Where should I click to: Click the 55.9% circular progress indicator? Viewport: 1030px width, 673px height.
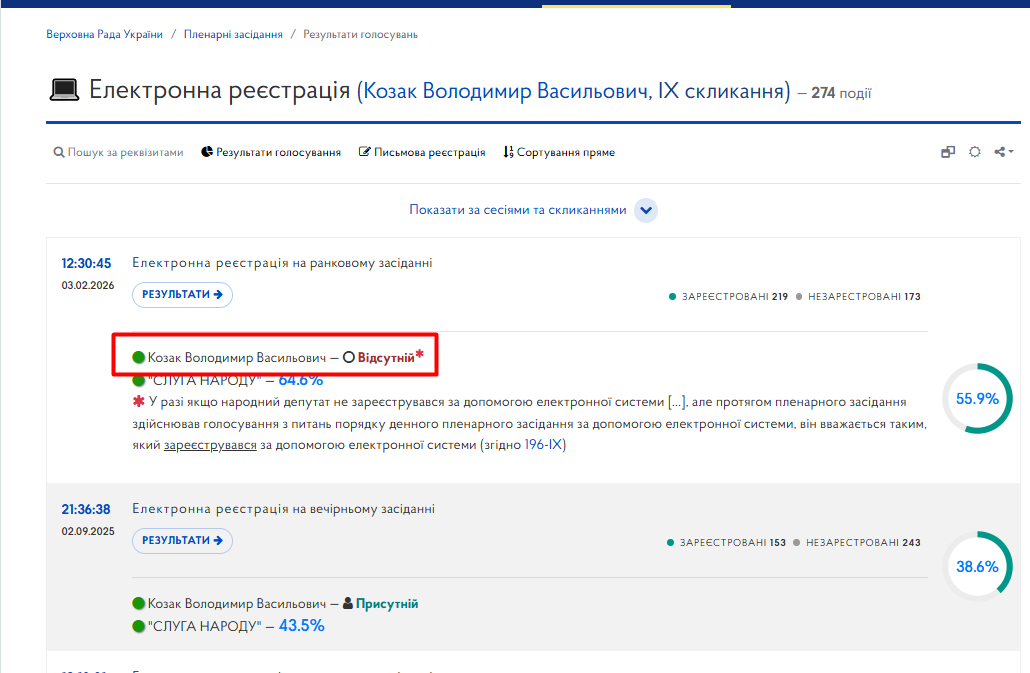coord(977,399)
